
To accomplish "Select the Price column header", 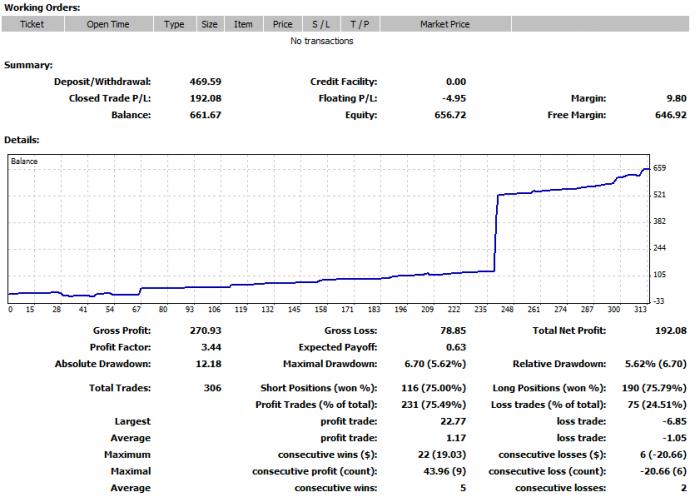I will (x=283, y=24).
